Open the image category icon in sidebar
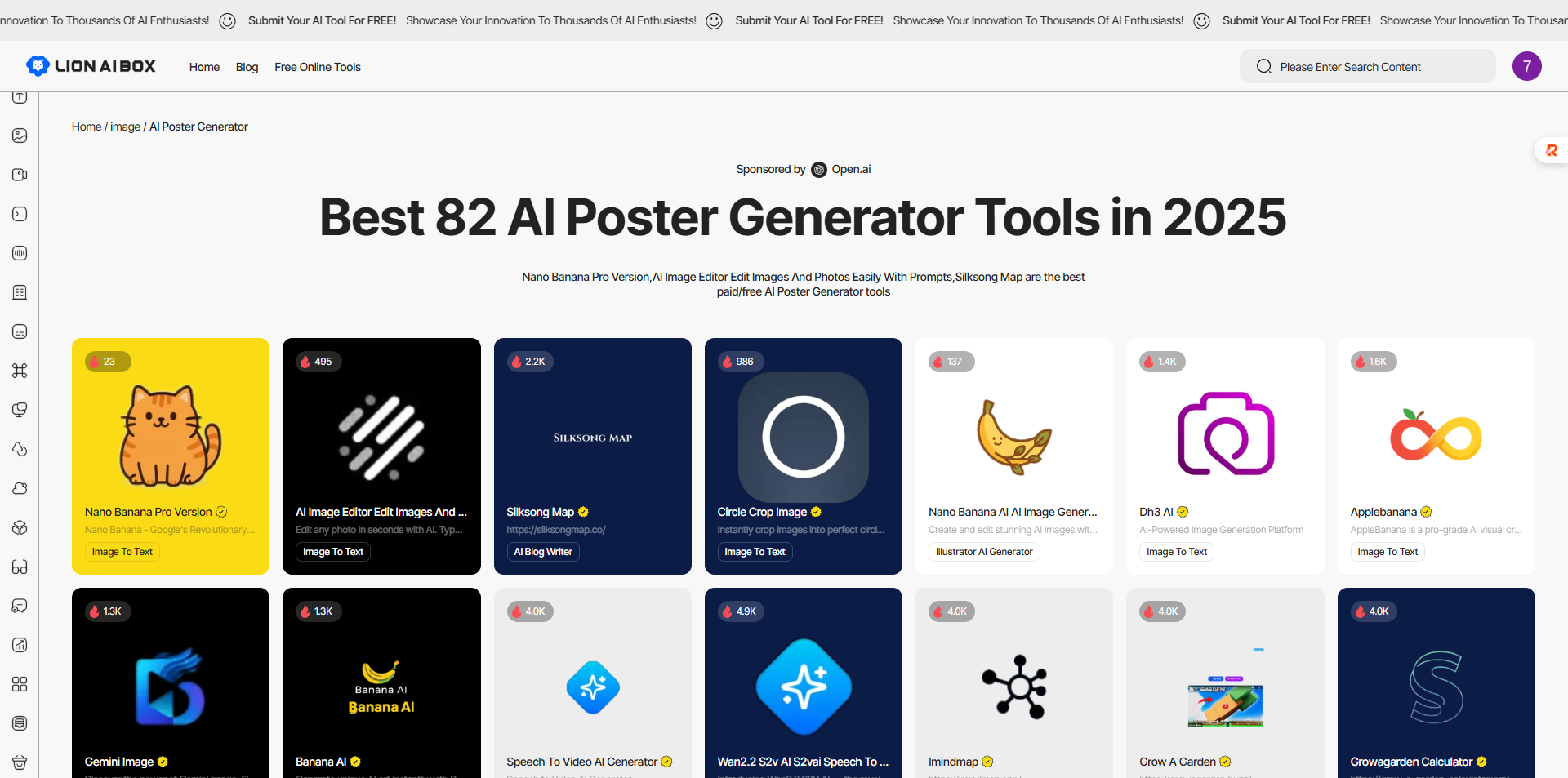 coord(20,136)
